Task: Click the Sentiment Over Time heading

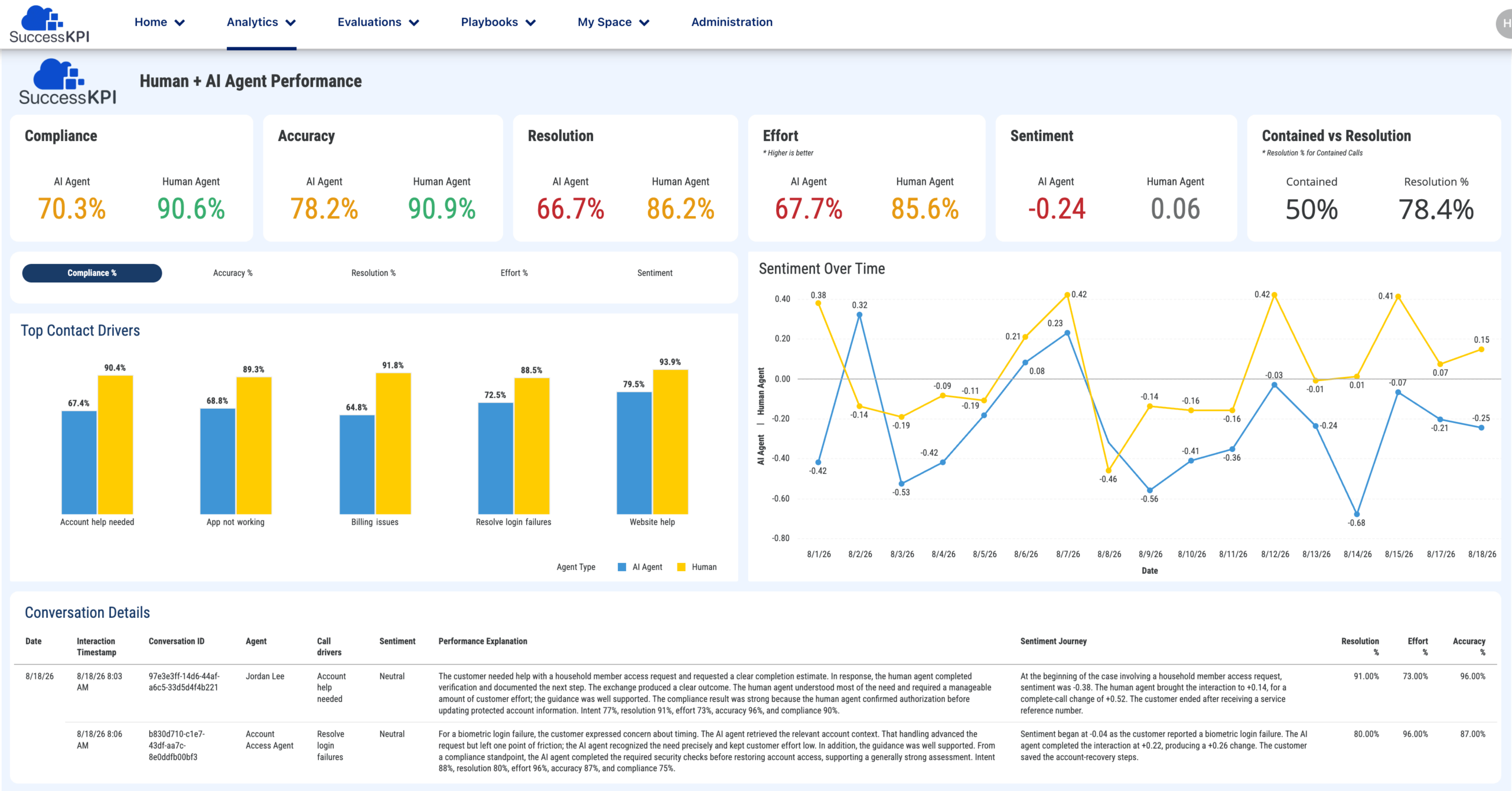Action: [x=822, y=269]
